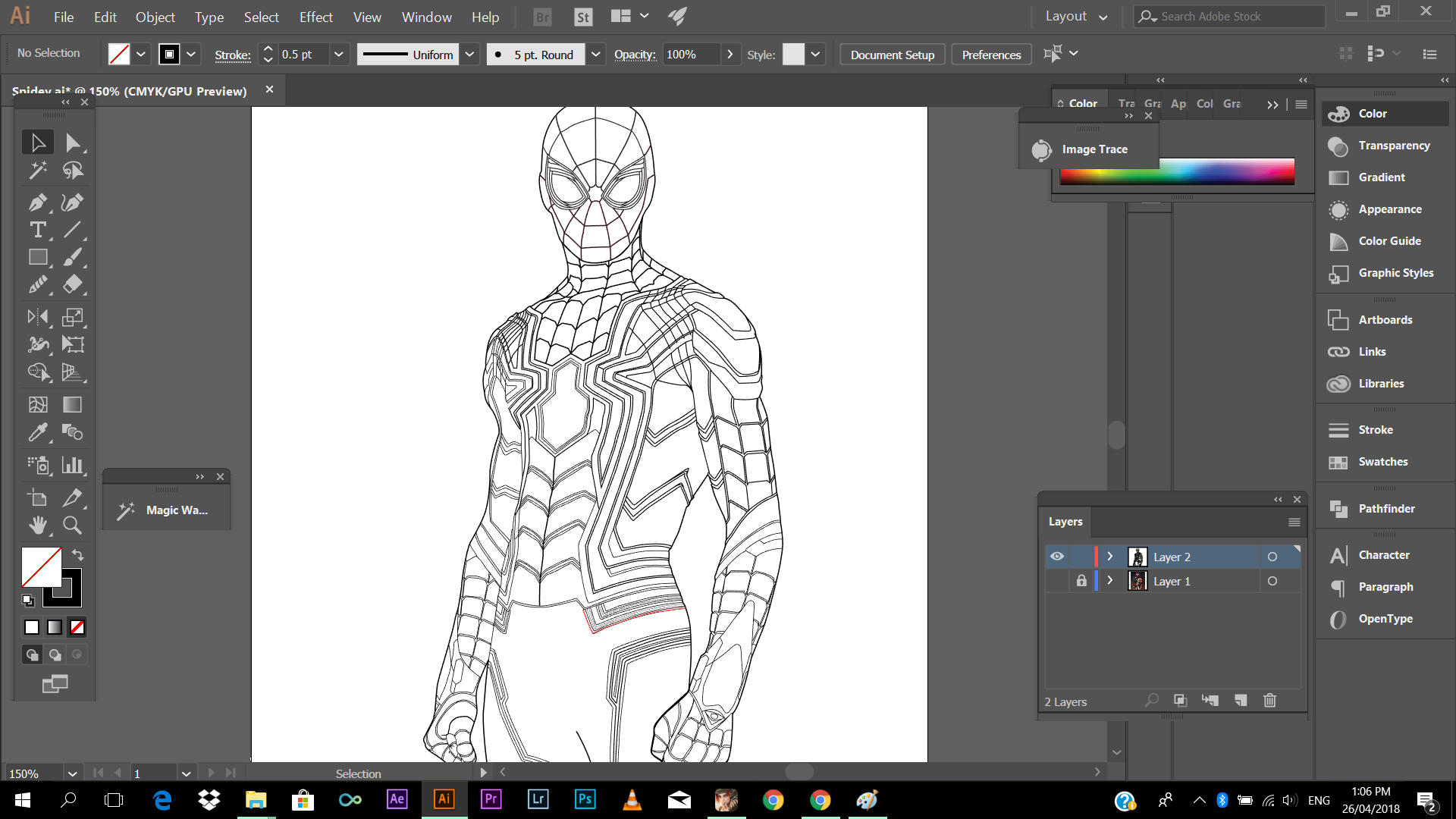Choose the Gradient tool
The width and height of the screenshot is (1456, 819).
point(73,404)
